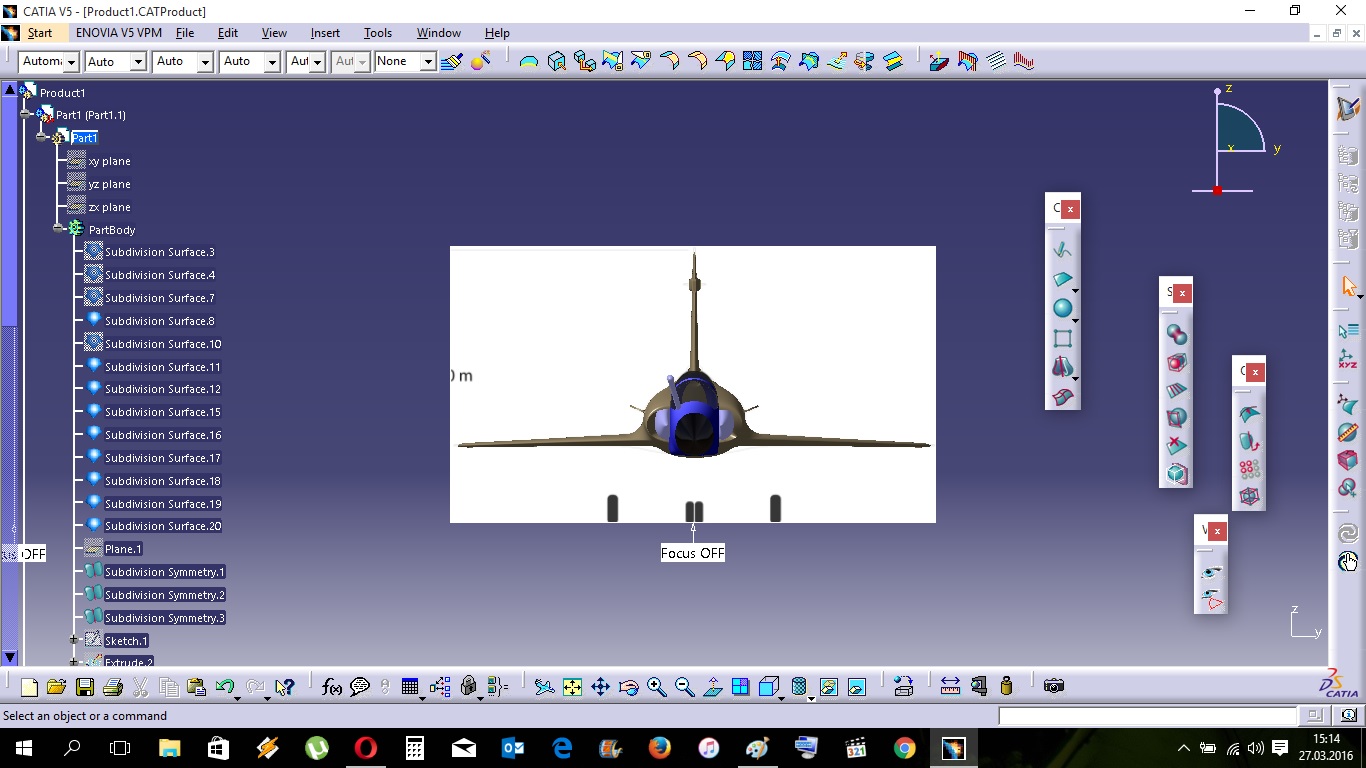
Task: Click the Undo arrow icon
Action: pos(225,687)
